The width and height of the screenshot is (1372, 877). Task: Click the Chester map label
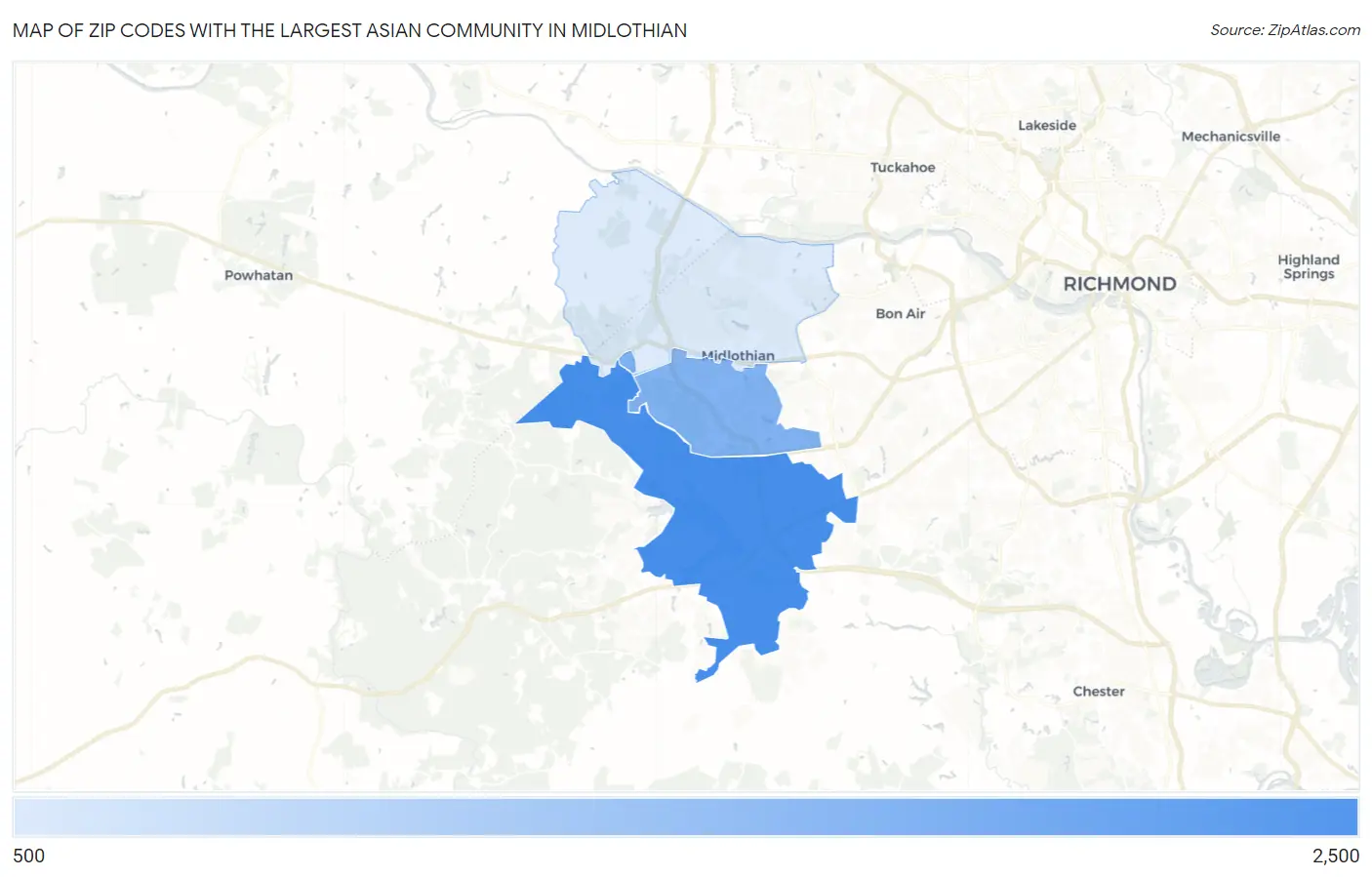pos(1099,691)
